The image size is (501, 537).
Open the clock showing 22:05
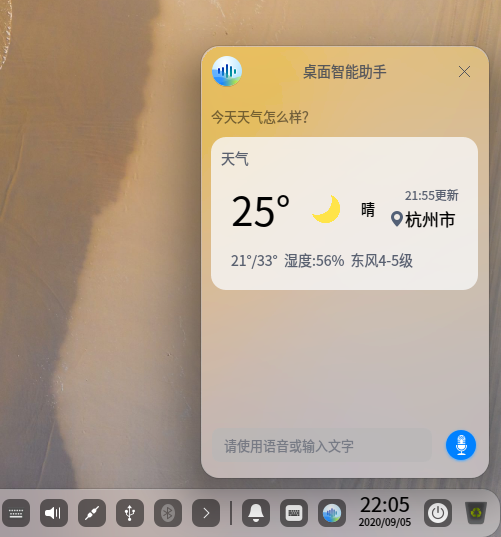click(385, 511)
